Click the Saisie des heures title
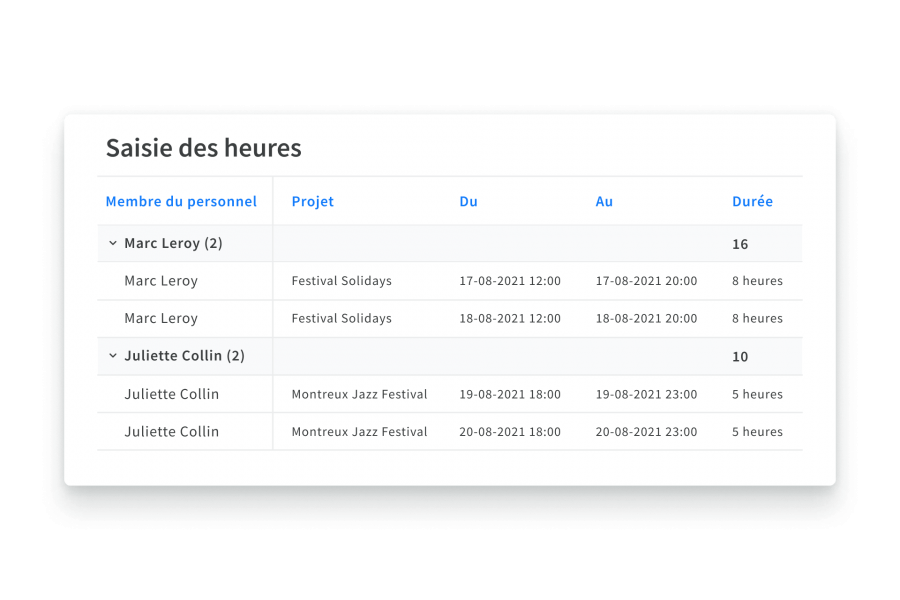The width and height of the screenshot is (900, 600). (204, 147)
